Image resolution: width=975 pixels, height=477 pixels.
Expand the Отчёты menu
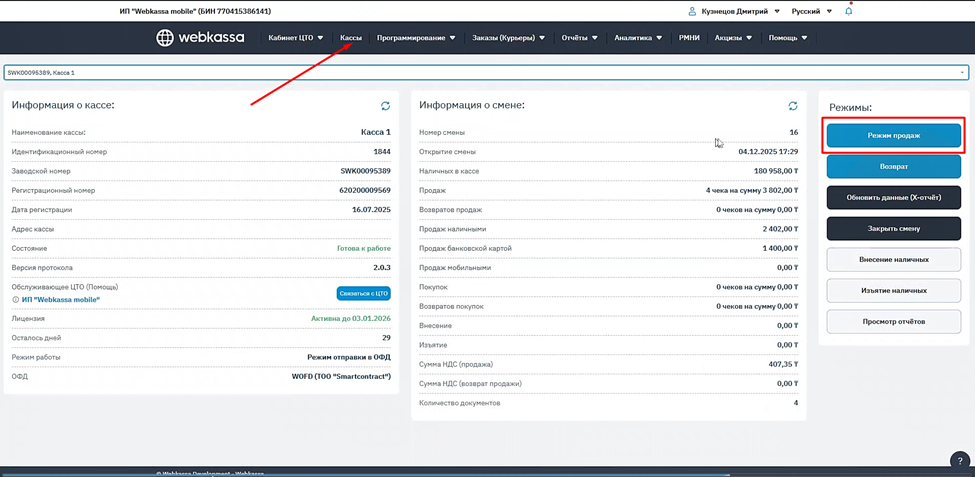[580, 38]
